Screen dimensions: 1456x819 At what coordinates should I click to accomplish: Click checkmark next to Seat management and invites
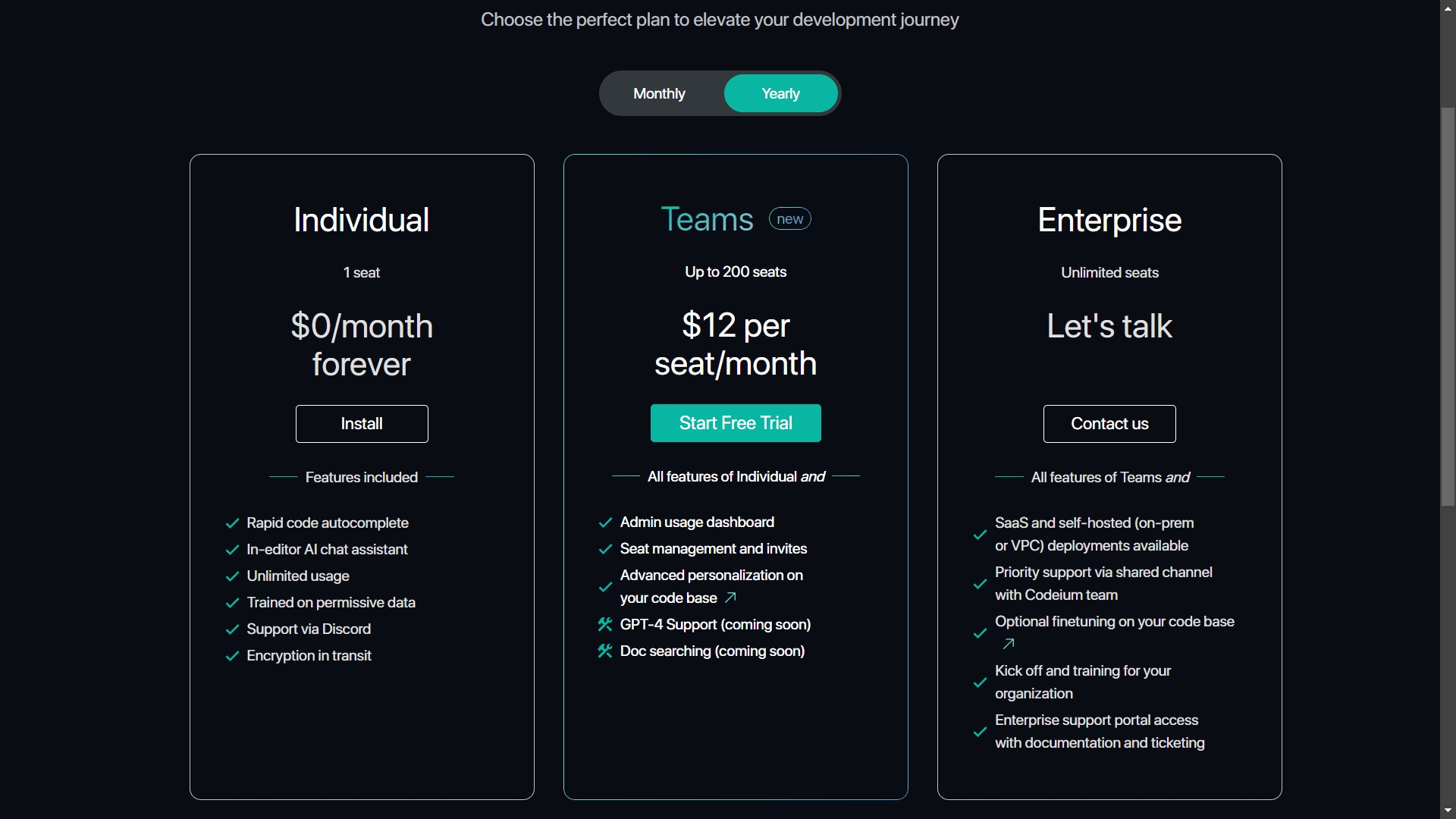(605, 549)
